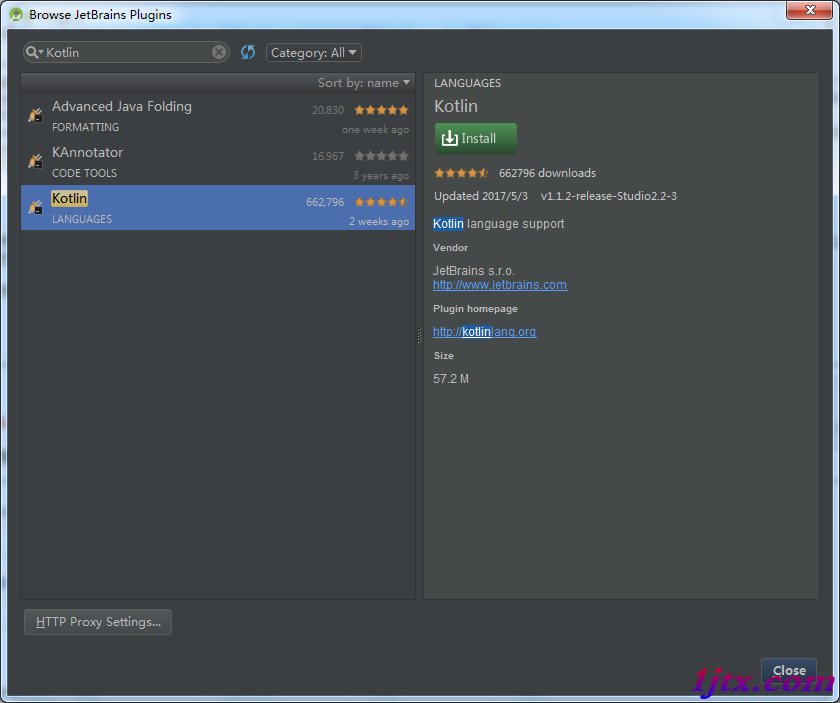The width and height of the screenshot is (840, 703).
Task: Click "2 weeks ago" update label
Action: coord(379,221)
